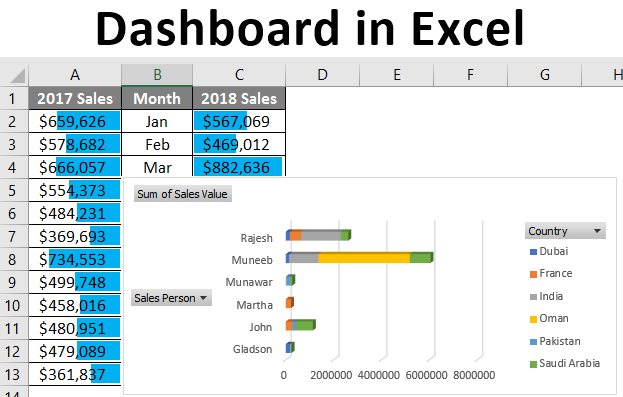Select row 5 header
623x397 pixels.
click(x=14, y=190)
